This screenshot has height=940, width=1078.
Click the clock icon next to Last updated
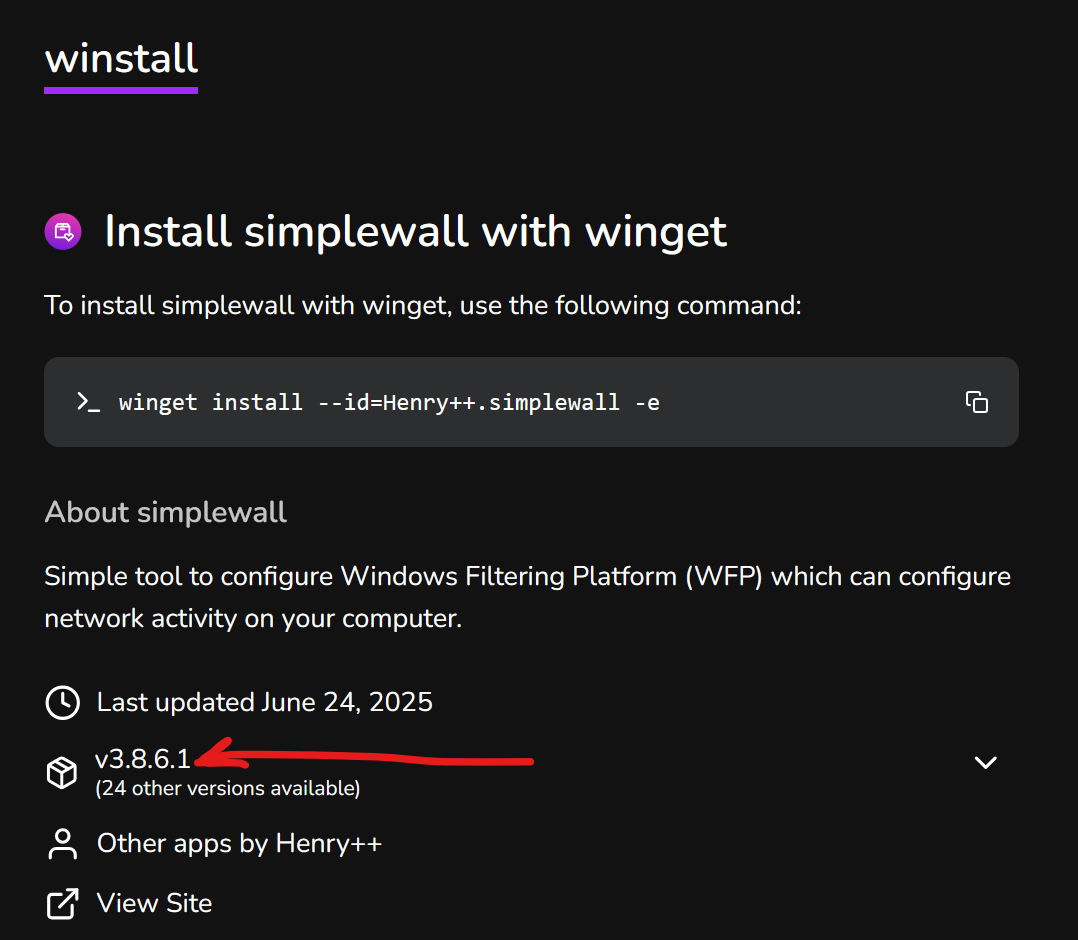pyautogui.click(x=62, y=703)
